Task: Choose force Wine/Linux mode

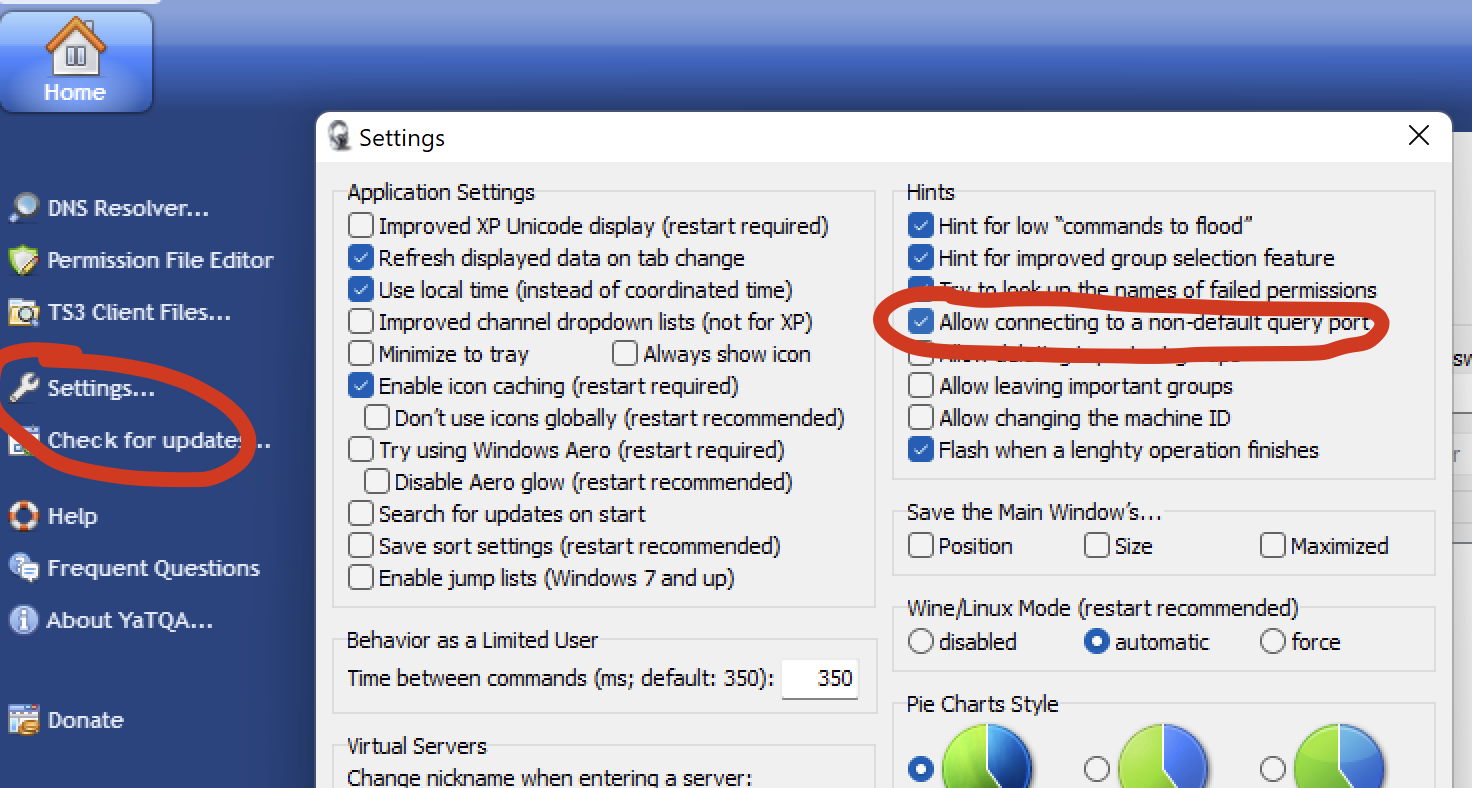Action: point(1273,642)
